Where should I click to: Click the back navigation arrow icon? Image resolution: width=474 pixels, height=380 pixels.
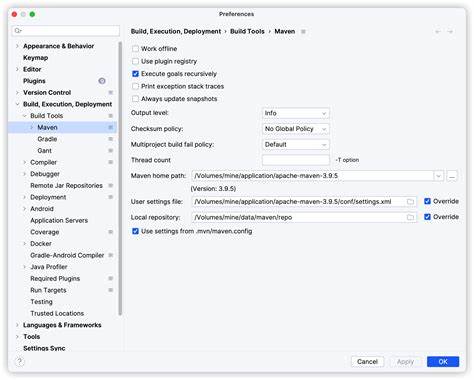[x=438, y=32]
